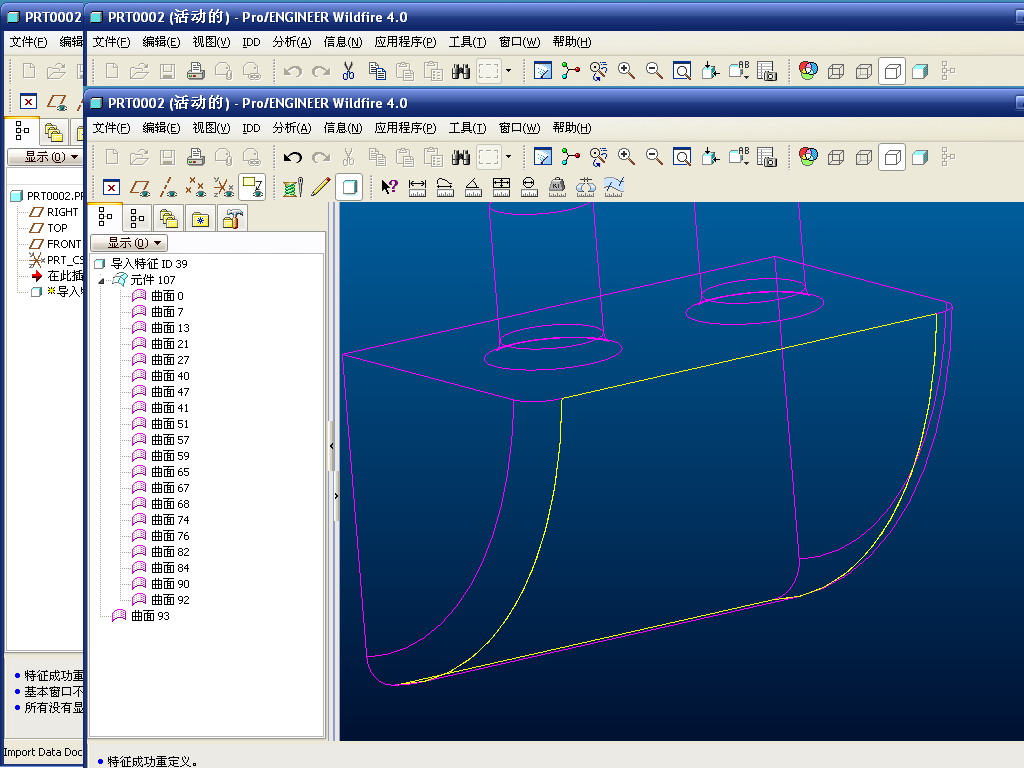This screenshot has width=1024, height=768.
Task: Toggle datum axis display
Action: click(x=168, y=186)
